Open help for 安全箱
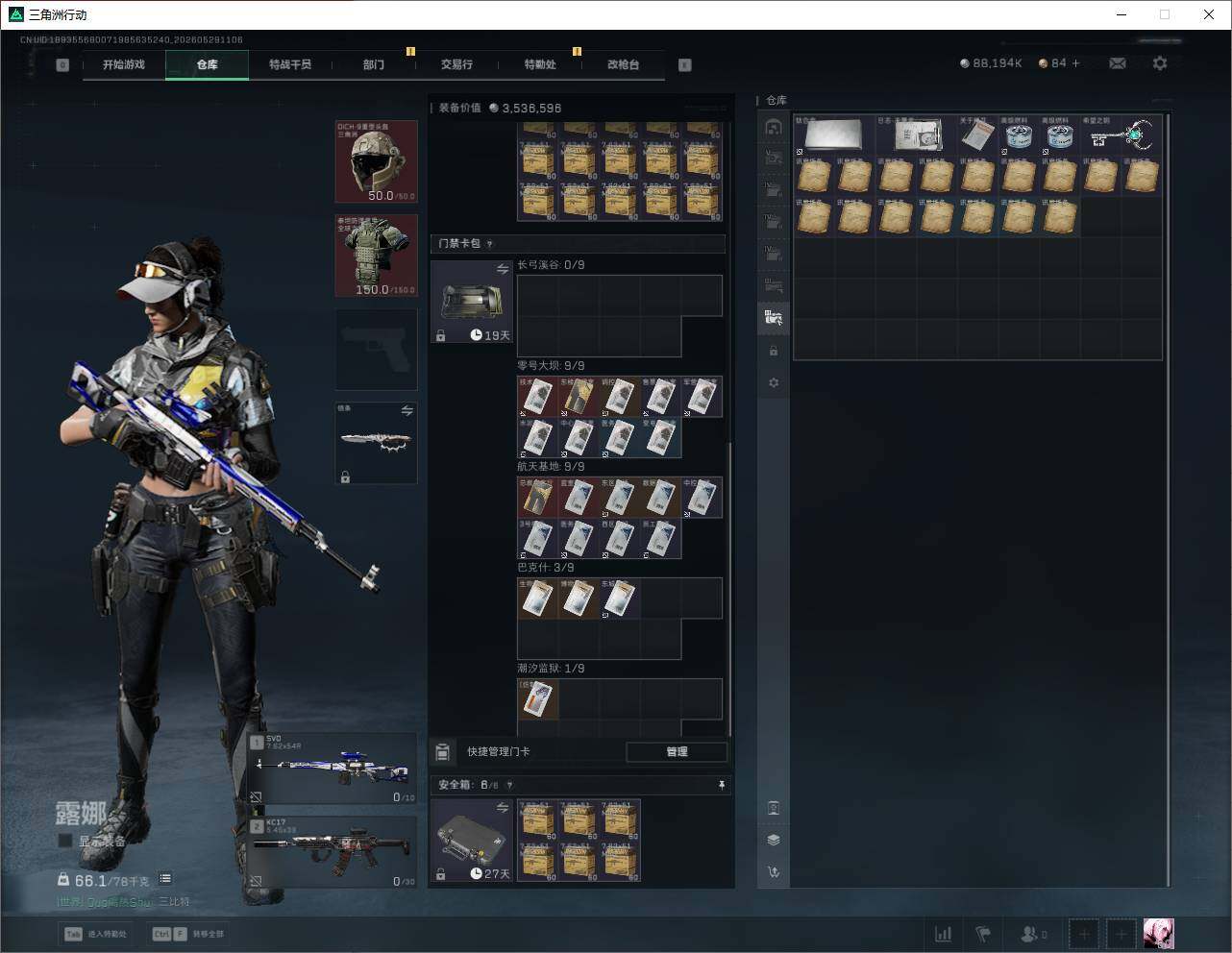 click(x=509, y=785)
